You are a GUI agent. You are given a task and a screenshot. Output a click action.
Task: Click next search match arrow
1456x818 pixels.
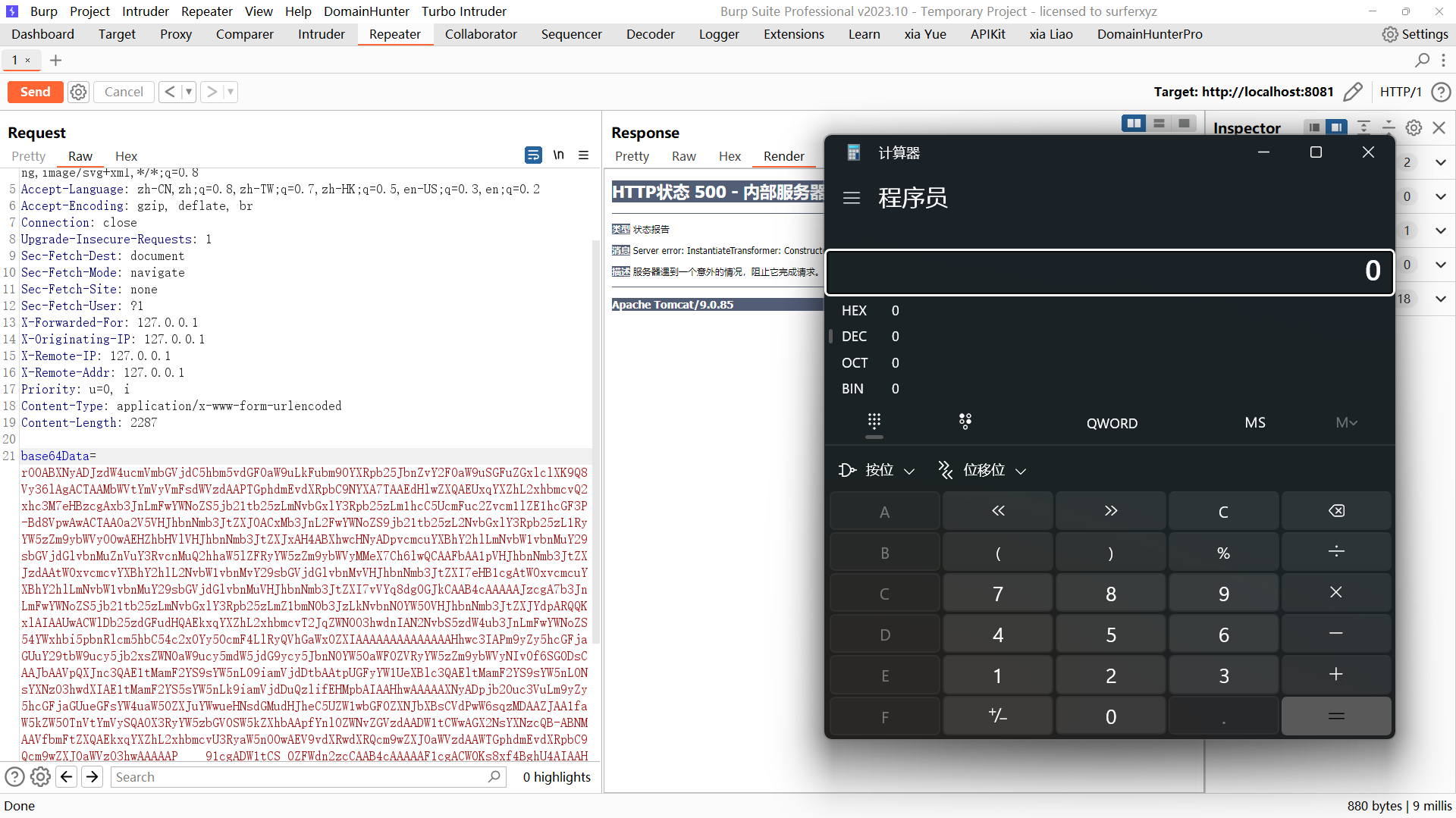pos(93,777)
